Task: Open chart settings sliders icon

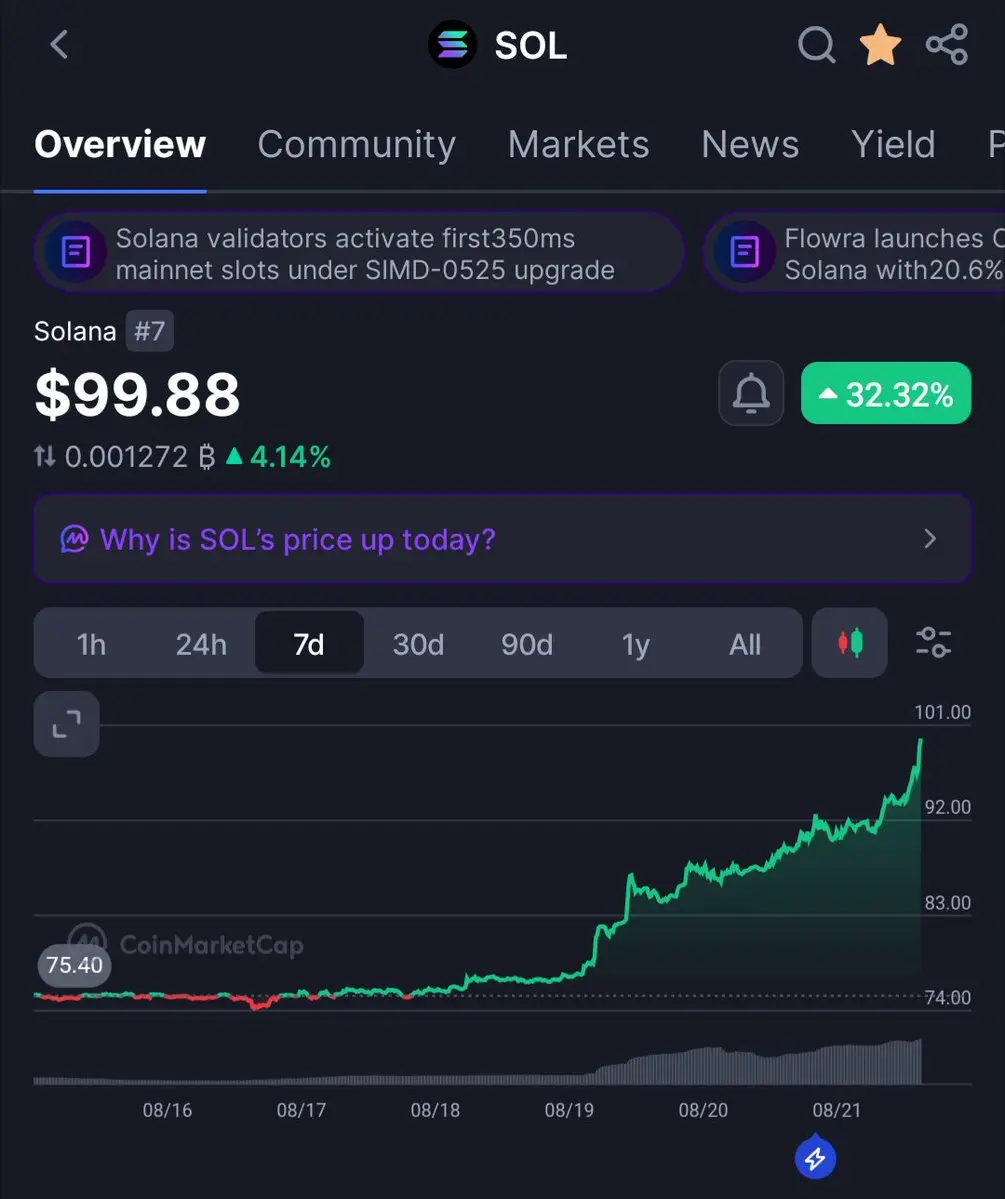Action: coord(933,643)
